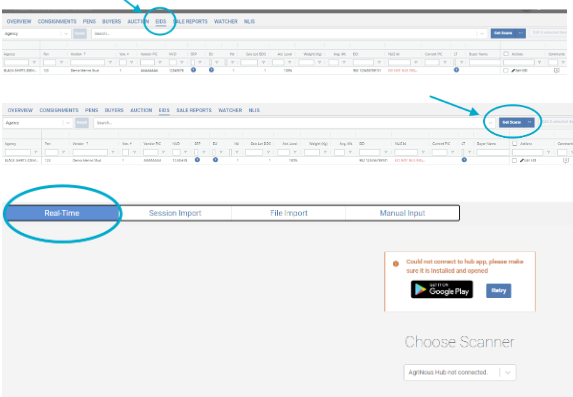Open PENS tab in upper screenshot
This screenshot has width=573, height=397.
[x=89, y=22]
